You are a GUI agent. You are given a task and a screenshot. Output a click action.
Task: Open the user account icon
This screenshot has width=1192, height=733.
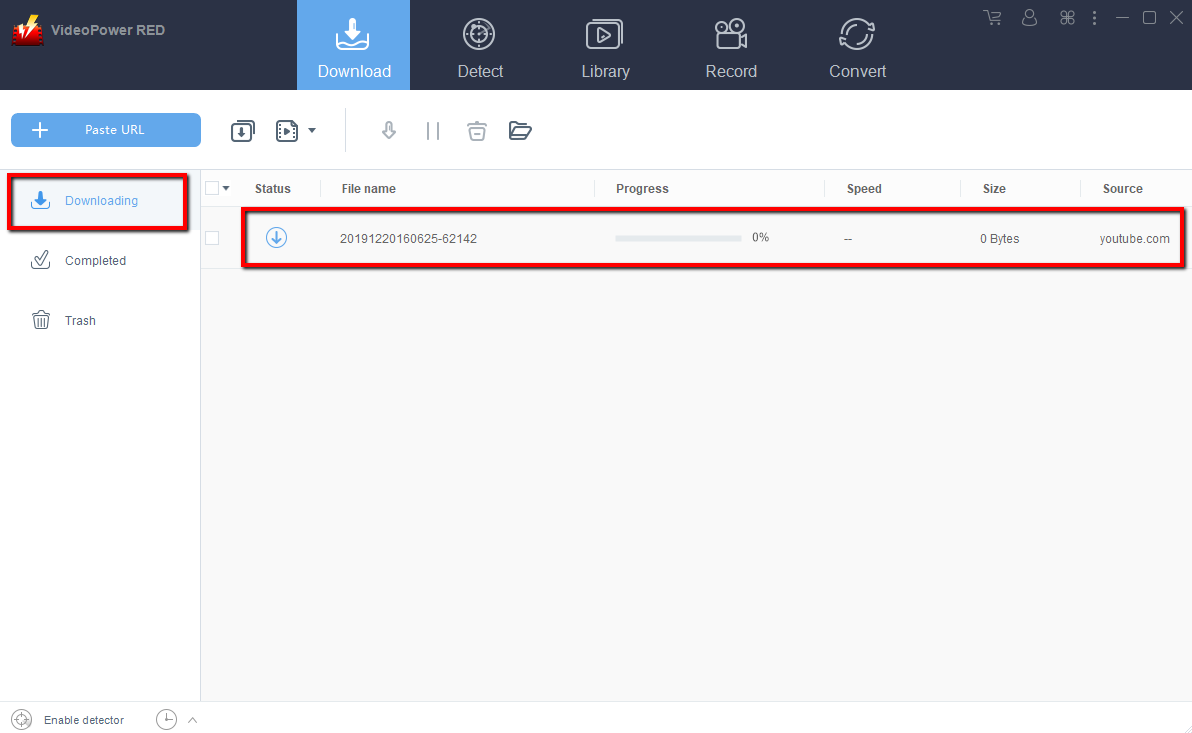(x=1030, y=18)
